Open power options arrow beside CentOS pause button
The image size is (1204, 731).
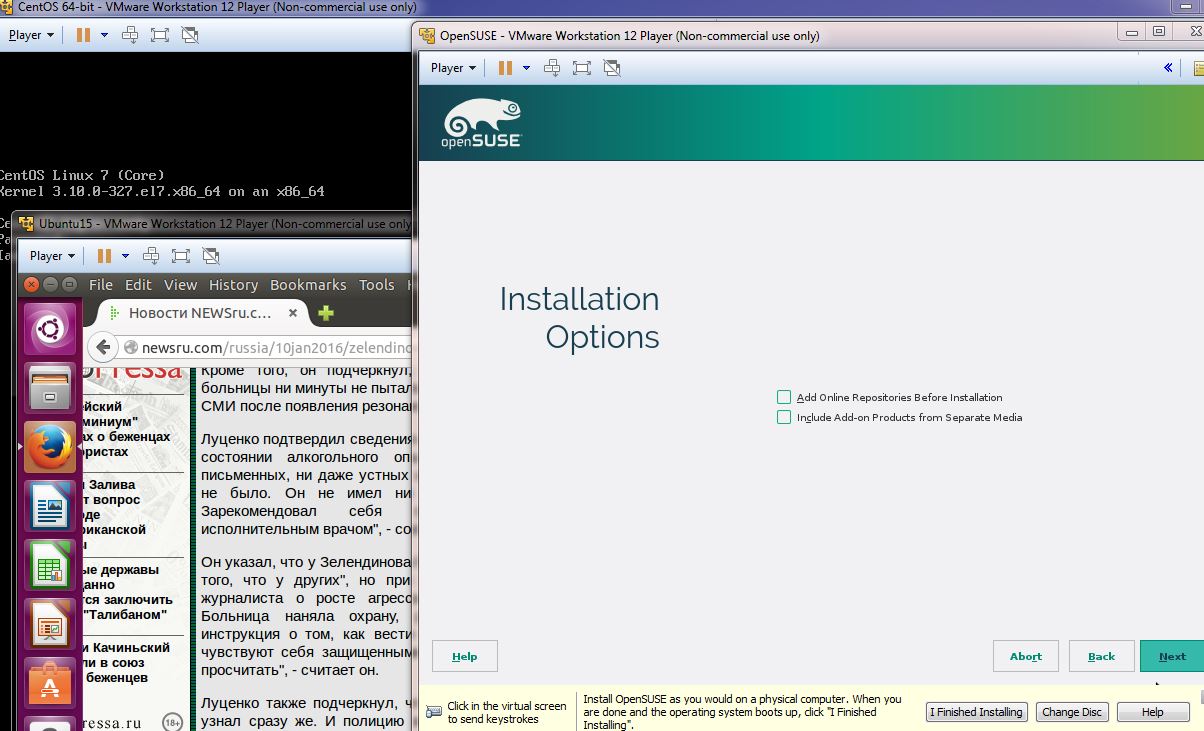pos(104,35)
